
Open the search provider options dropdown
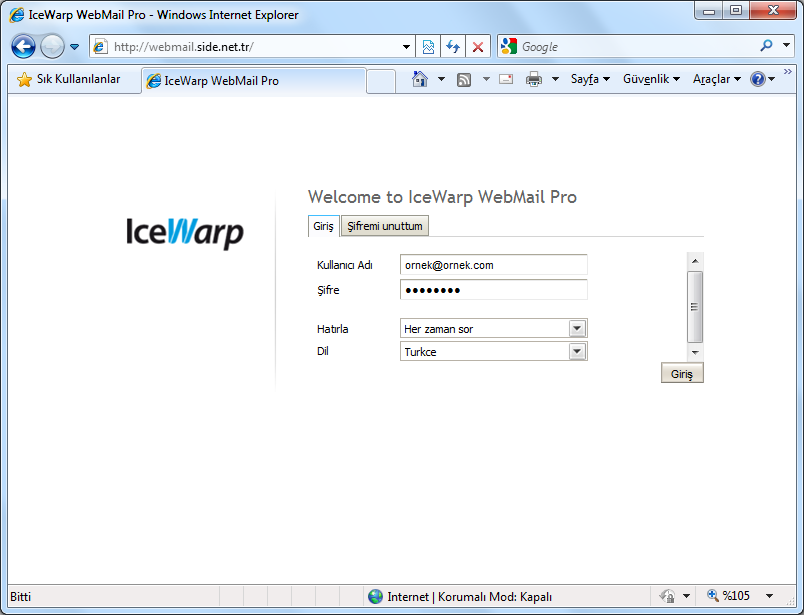pyautogui.click(x=787, y=46)
